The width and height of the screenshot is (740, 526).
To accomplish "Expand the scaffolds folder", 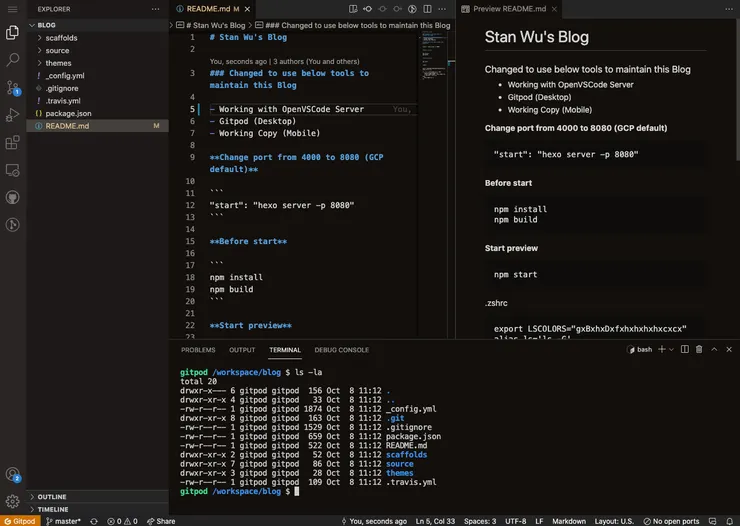I will (x=61, y=38).
